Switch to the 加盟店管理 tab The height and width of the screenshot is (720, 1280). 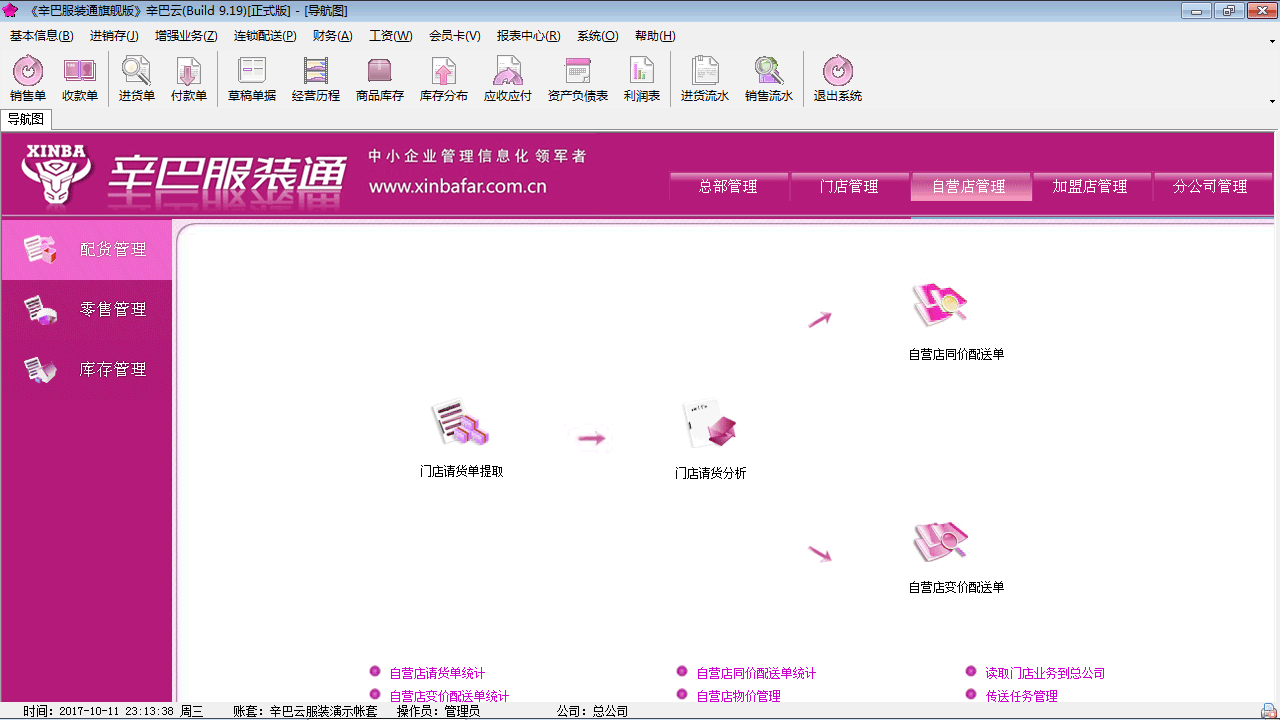(x=1090, y=187)
